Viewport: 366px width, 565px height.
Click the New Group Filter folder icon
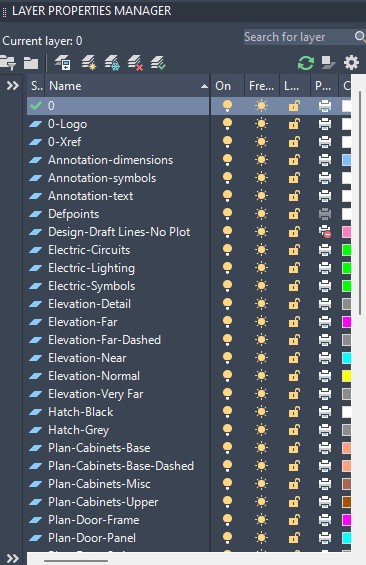point(31,63)
